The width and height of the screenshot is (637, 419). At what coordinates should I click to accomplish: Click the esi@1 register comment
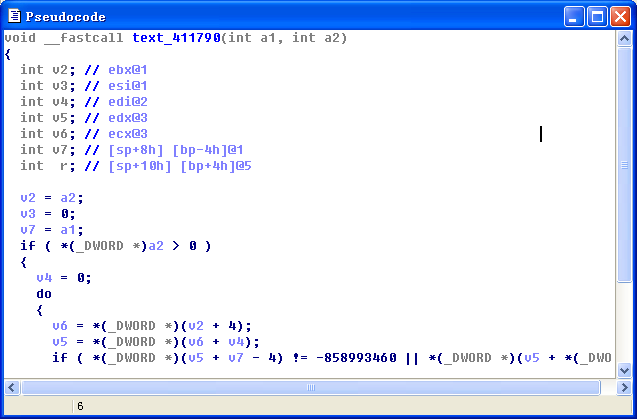pyautogui.click(x=128, y=86)
